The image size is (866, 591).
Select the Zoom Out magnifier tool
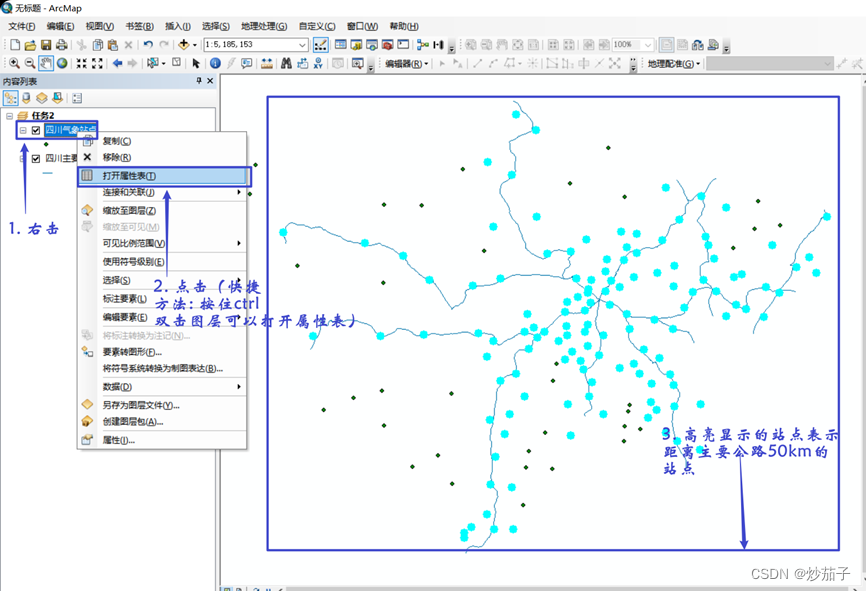(30, 64)
